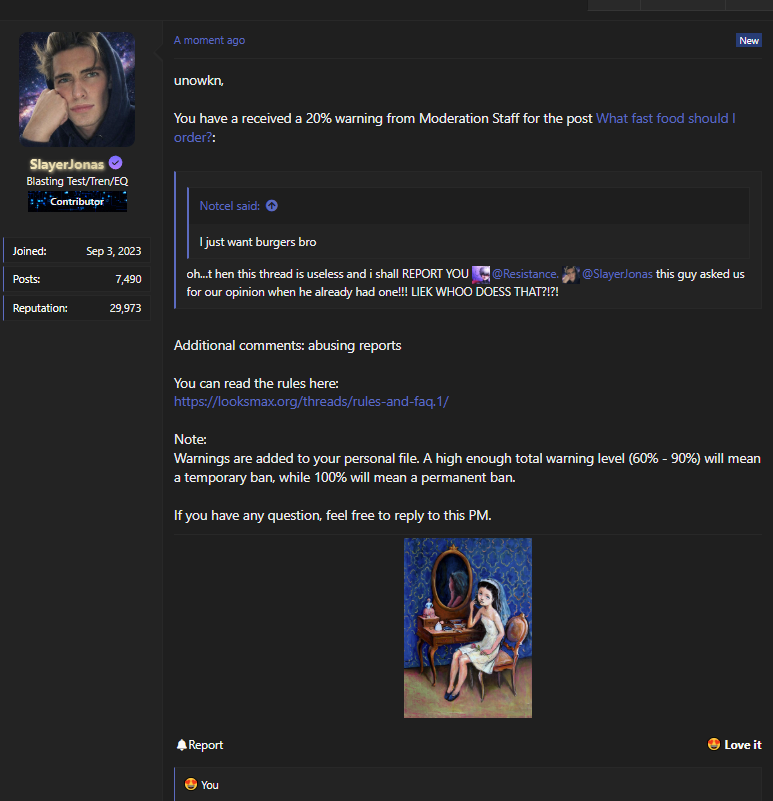Viewport: 773px width, 801px height.
Task: Click 'Blasting Test/Tren/EQ' user title
Action: click(x=77, y=181)
